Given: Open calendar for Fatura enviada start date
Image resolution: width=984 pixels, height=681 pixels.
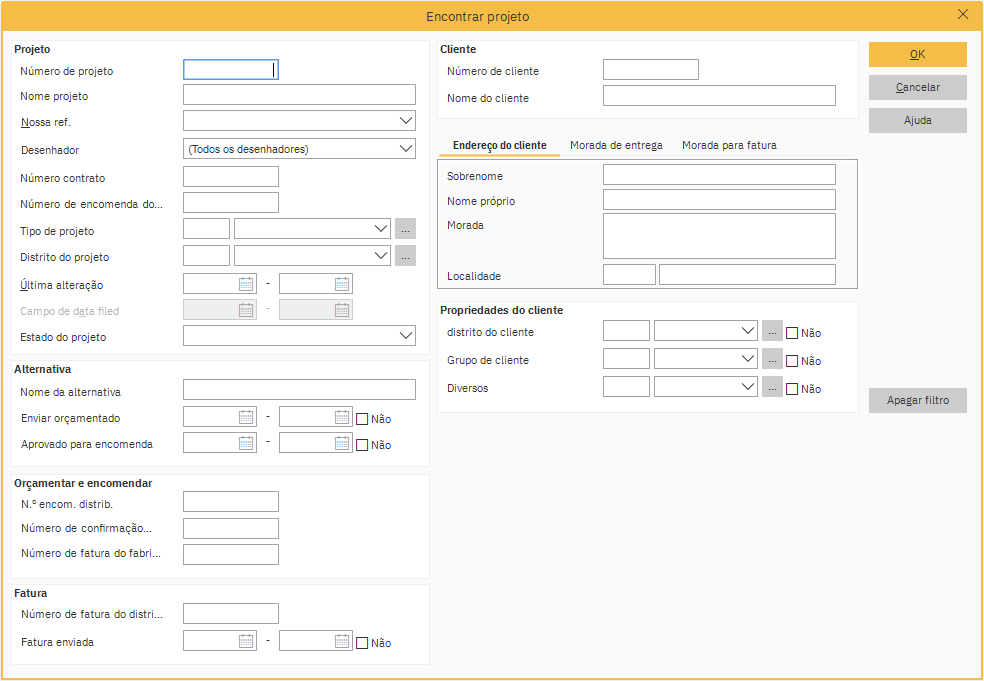Looking at the screenshot, I should [246, 642].
